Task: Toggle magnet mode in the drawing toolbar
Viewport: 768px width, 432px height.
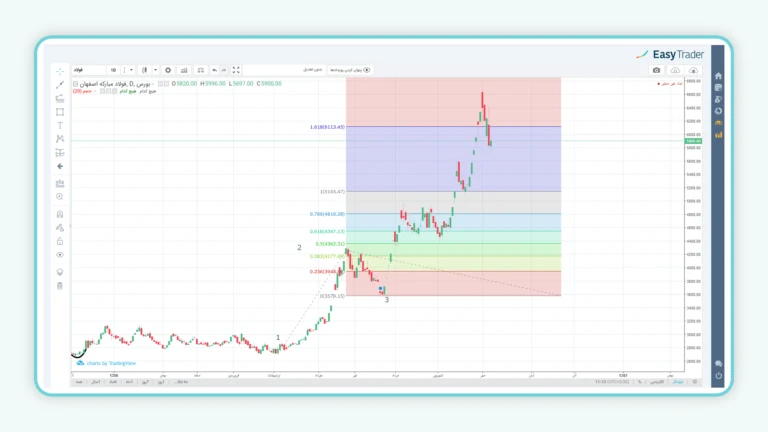Action: pyautogui.click(x=60, y=215)
